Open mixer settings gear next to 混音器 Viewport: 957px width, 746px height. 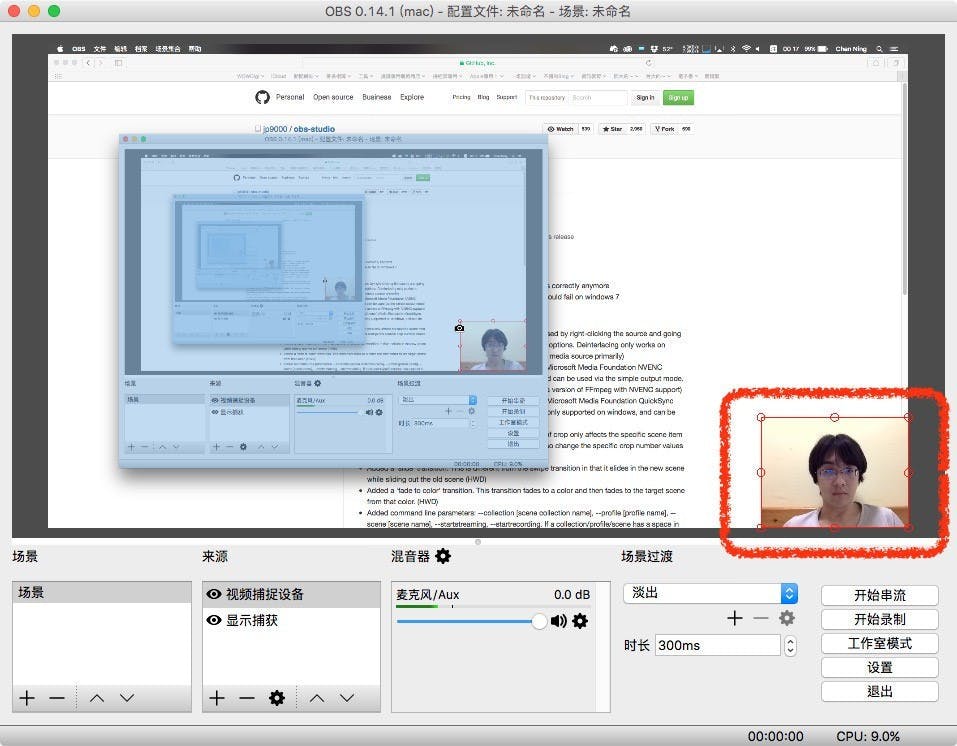pos(442,556)
